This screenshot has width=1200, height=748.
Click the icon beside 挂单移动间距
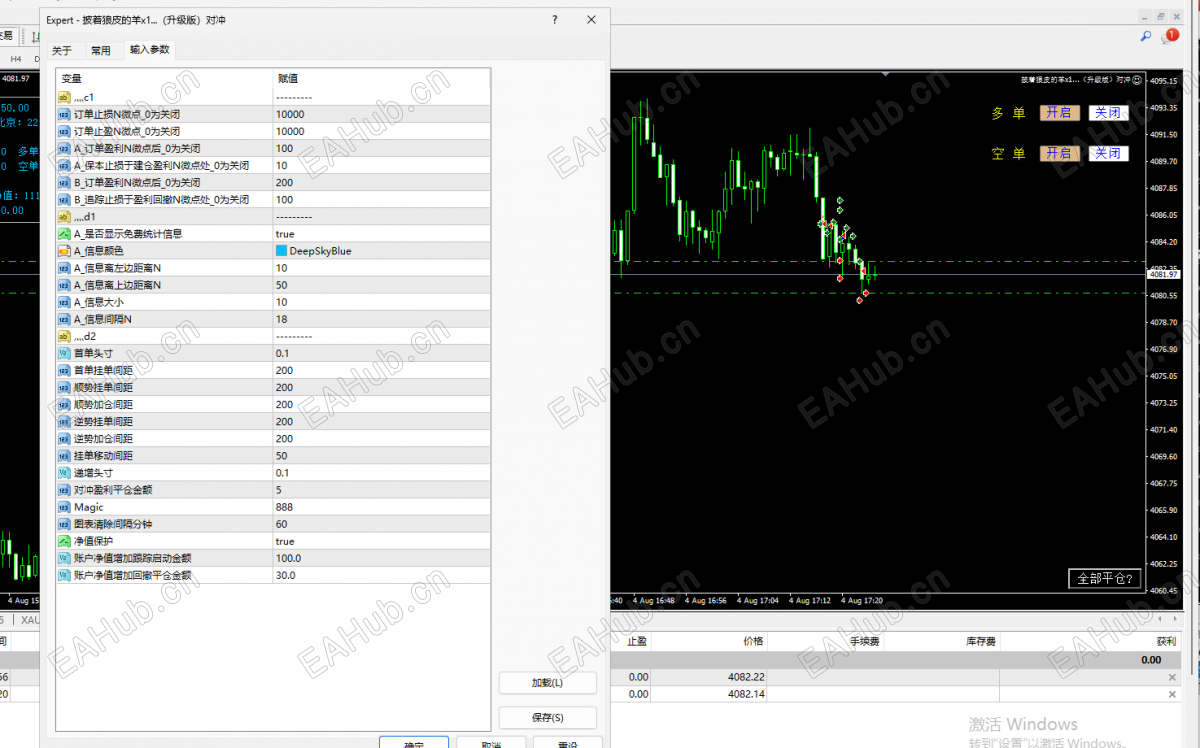coord(64,455)
